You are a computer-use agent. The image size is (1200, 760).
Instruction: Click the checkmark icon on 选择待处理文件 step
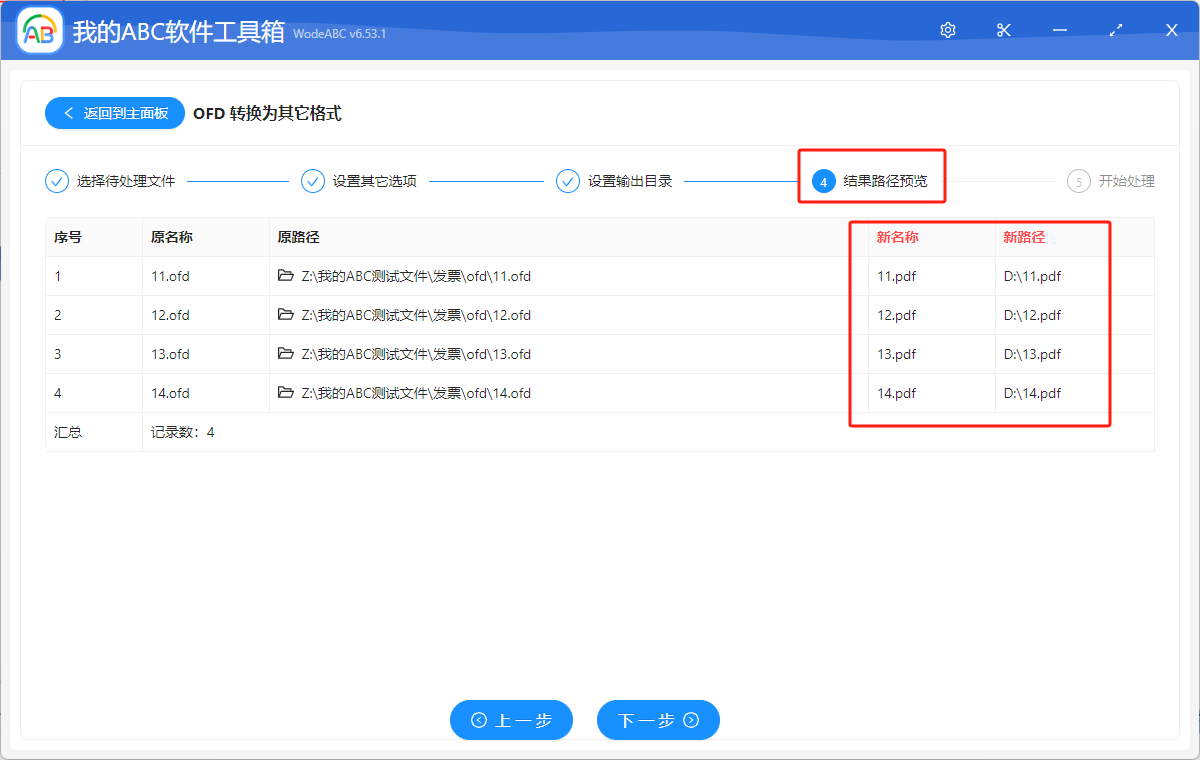(x=57, y=181)
